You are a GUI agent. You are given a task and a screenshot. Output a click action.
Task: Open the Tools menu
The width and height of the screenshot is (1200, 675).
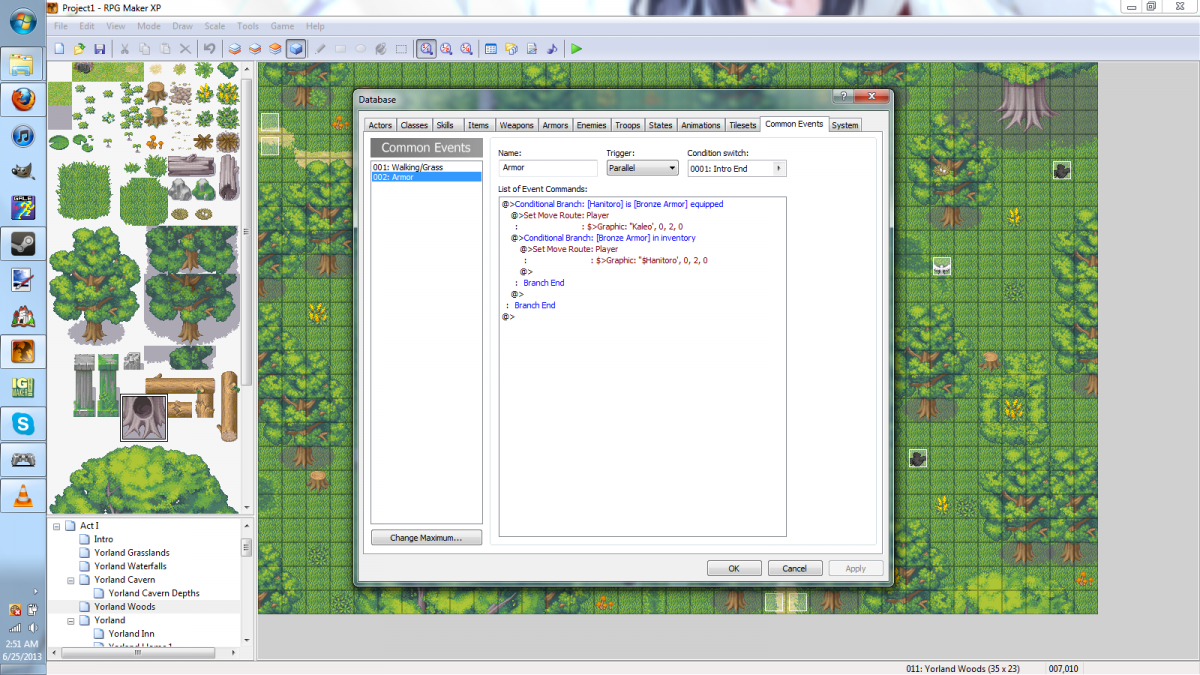(248, 26)
